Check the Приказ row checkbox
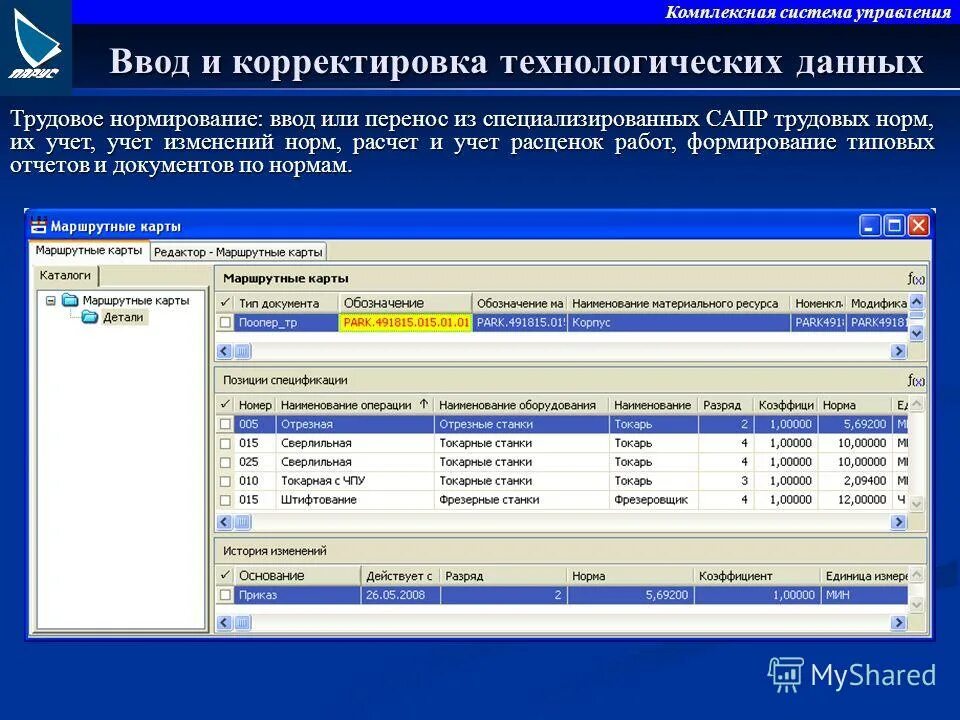 tap(225, 594)
